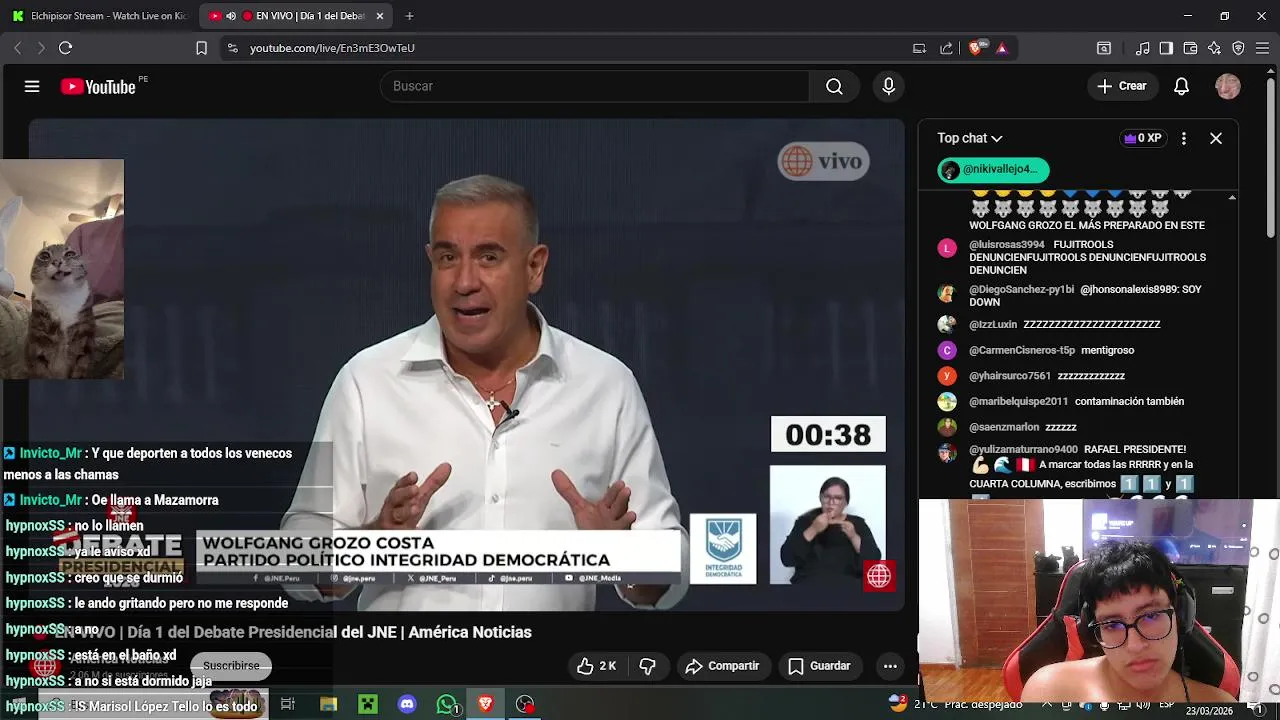Like the video with thumbs up

click(x=597, y=666)
